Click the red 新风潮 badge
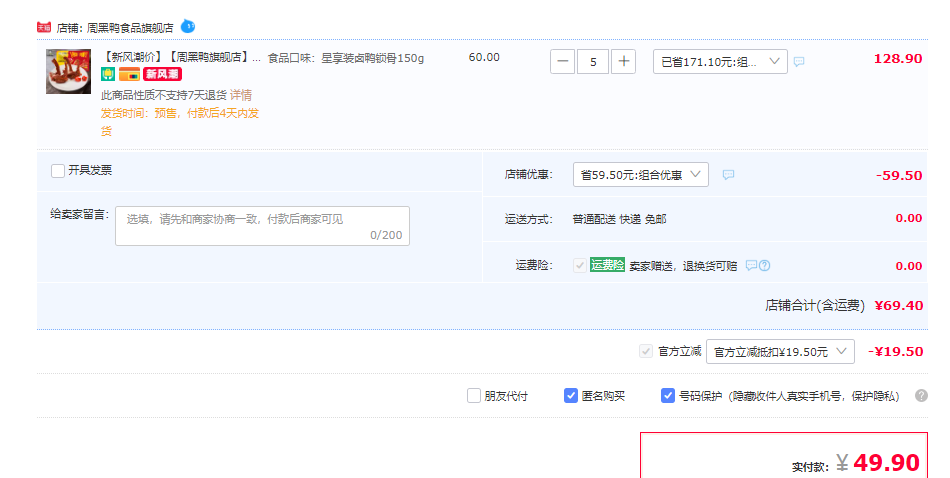Screen dimensions: 950x478 coord(162,74)
